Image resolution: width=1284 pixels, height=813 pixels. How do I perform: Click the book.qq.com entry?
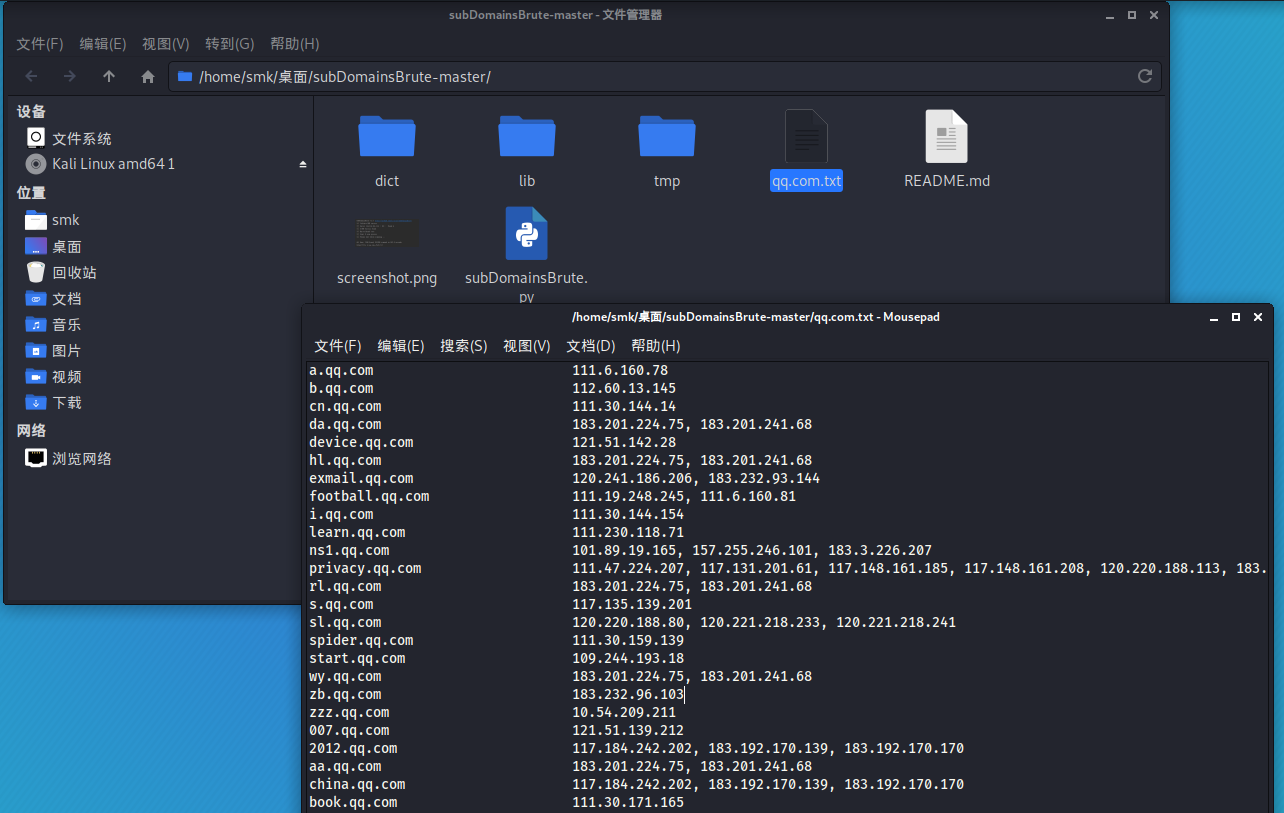(x=353, y=802)
